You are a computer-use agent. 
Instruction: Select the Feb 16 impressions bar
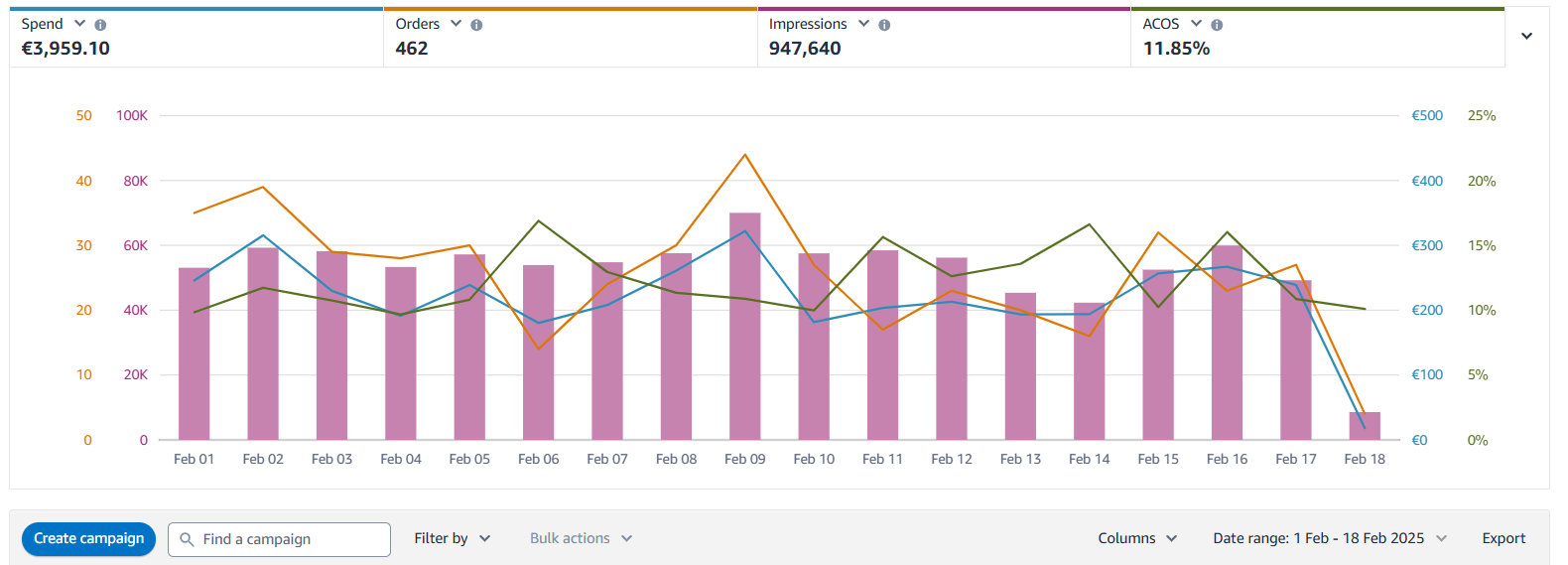(x=1227, y=343)
